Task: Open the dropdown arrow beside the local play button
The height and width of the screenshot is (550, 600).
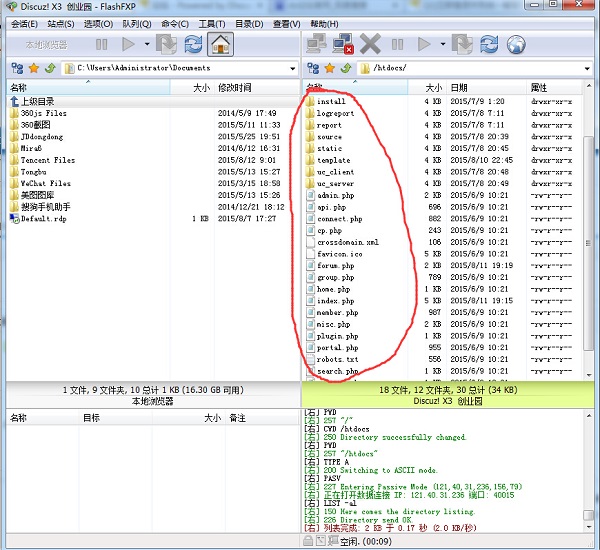Action: (x=147, y=44)
